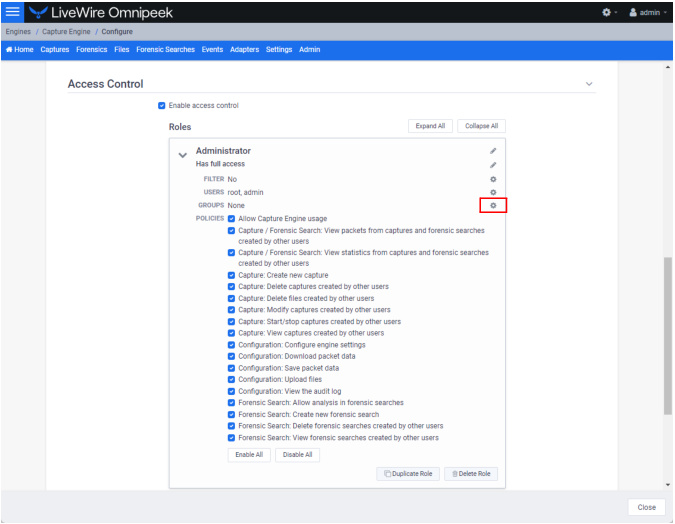Toggle Configuration: View the audit log
This screenshot has width=675, height=524.
point(231,391)
